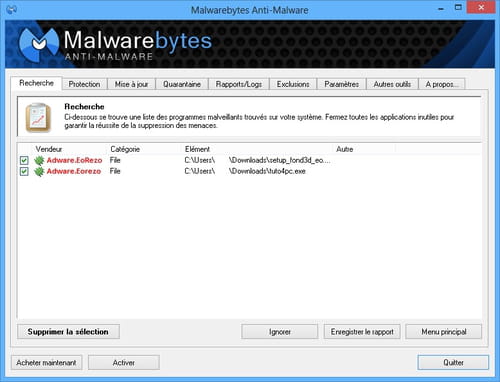The image size is (500, 382).
Task: Maximize the Malwarebytes window
Action: pyautogui.click(x=458, y=7)
